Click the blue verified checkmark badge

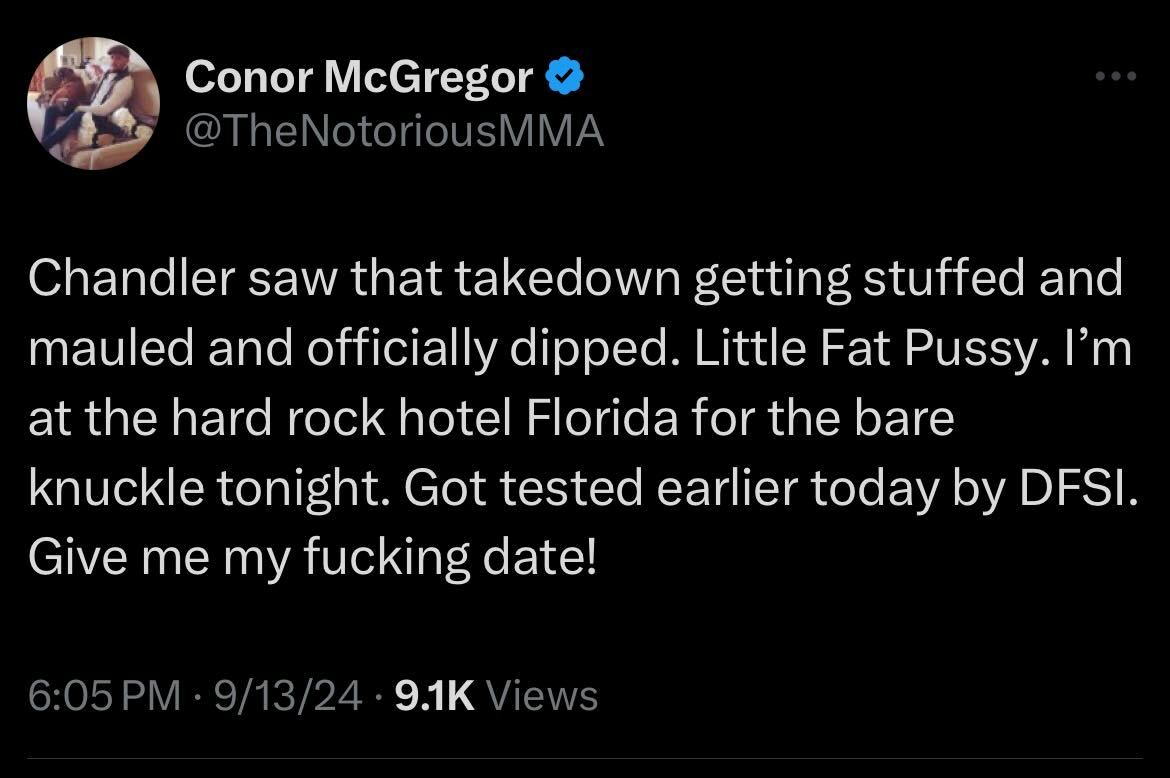point(565,76)
